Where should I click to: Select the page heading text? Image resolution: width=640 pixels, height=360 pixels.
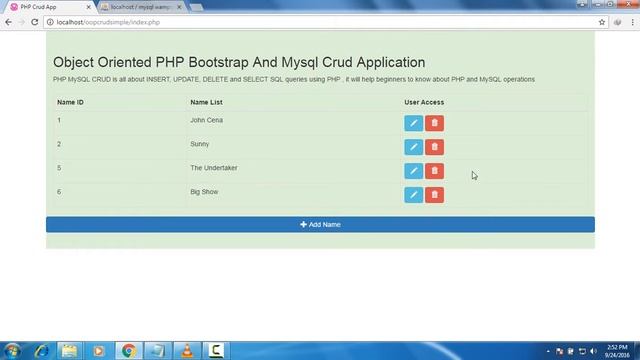pyautogui.click(x=239, y=62)
